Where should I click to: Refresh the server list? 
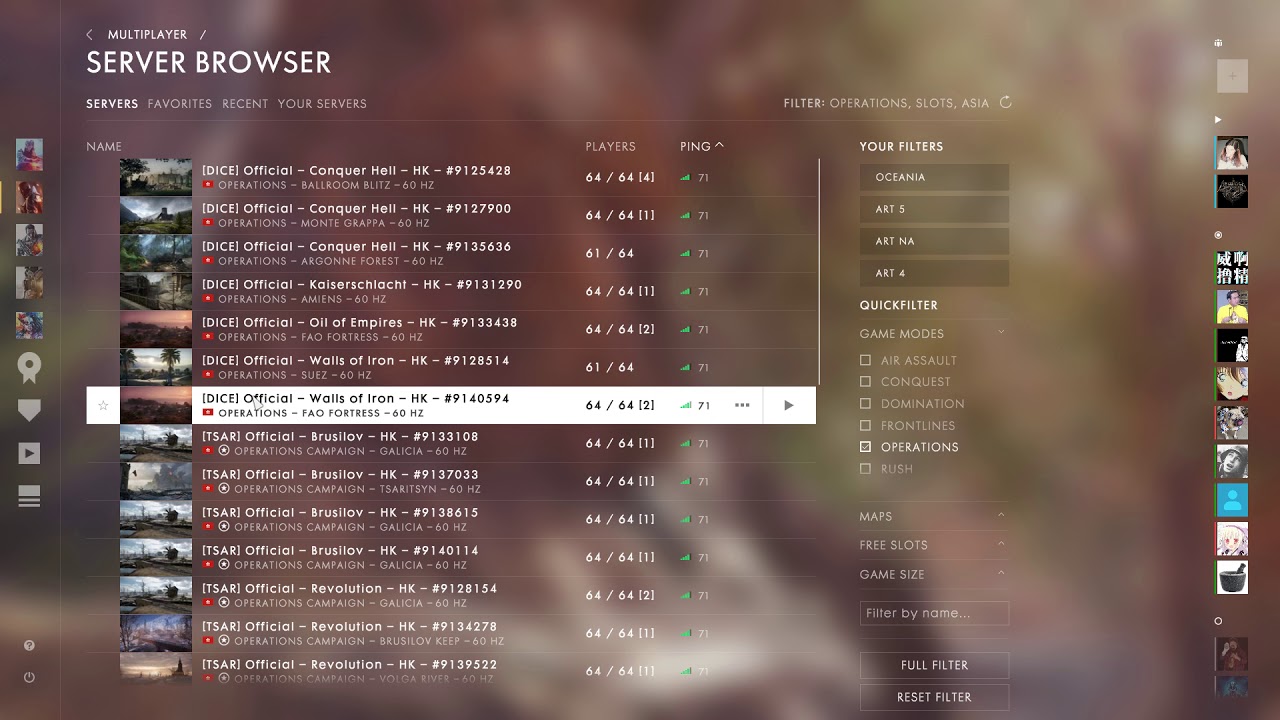tap(1006, 102)
